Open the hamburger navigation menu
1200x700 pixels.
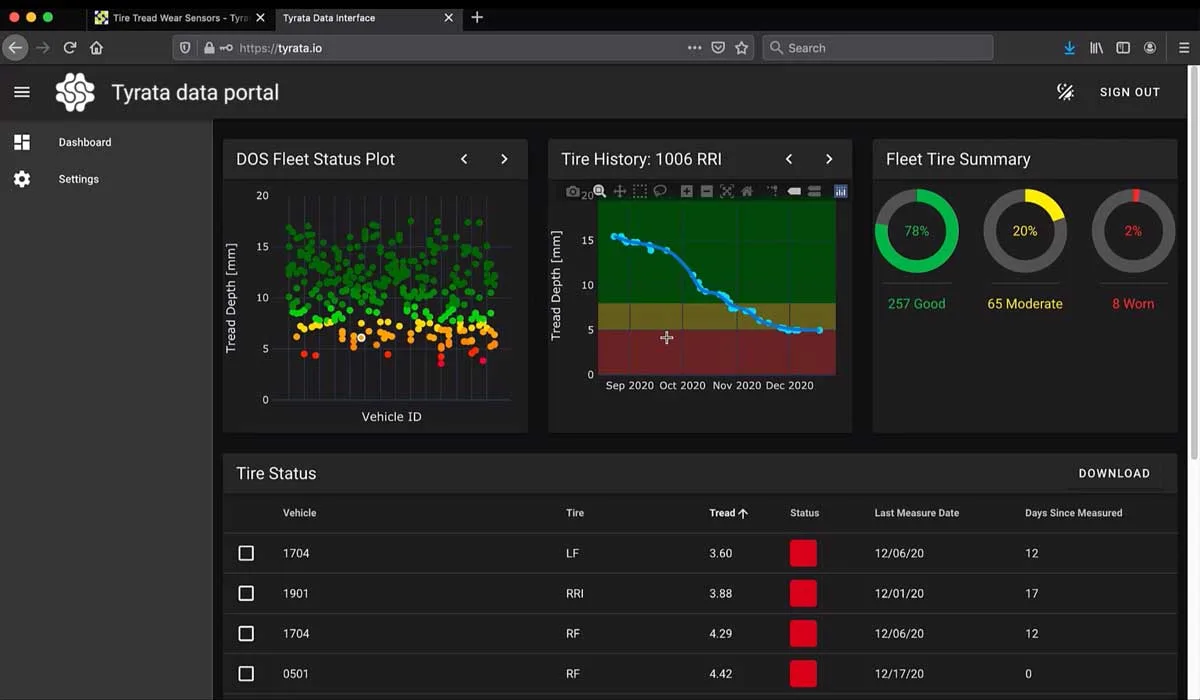22,92
